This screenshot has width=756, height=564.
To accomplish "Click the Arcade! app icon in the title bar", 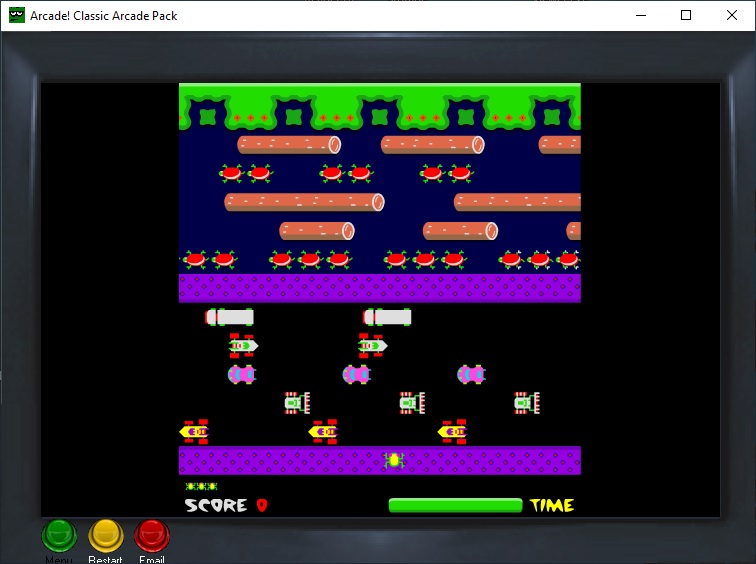I will [17, 15].
